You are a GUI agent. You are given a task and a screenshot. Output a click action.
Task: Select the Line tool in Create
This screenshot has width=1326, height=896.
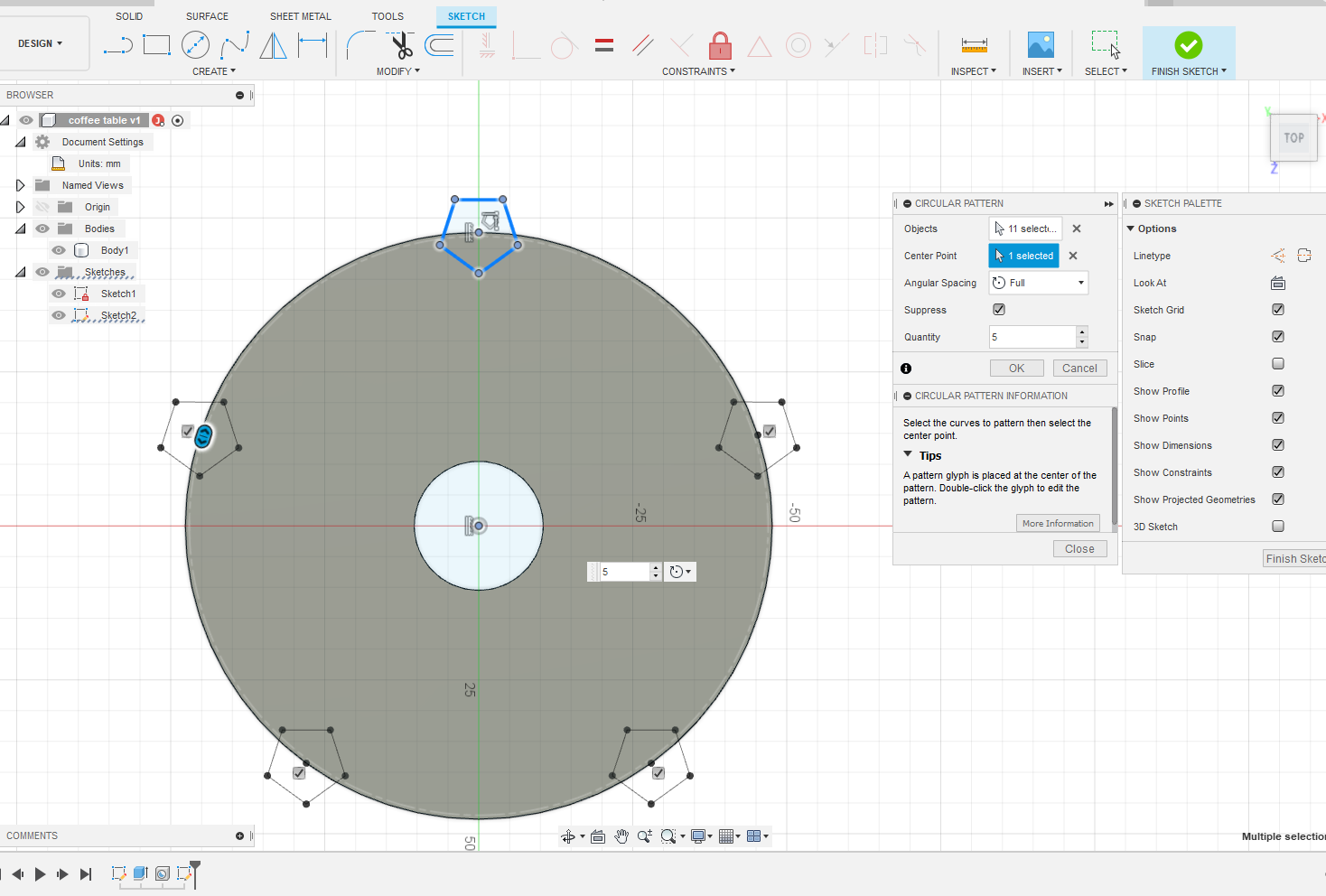click(117, 45)
